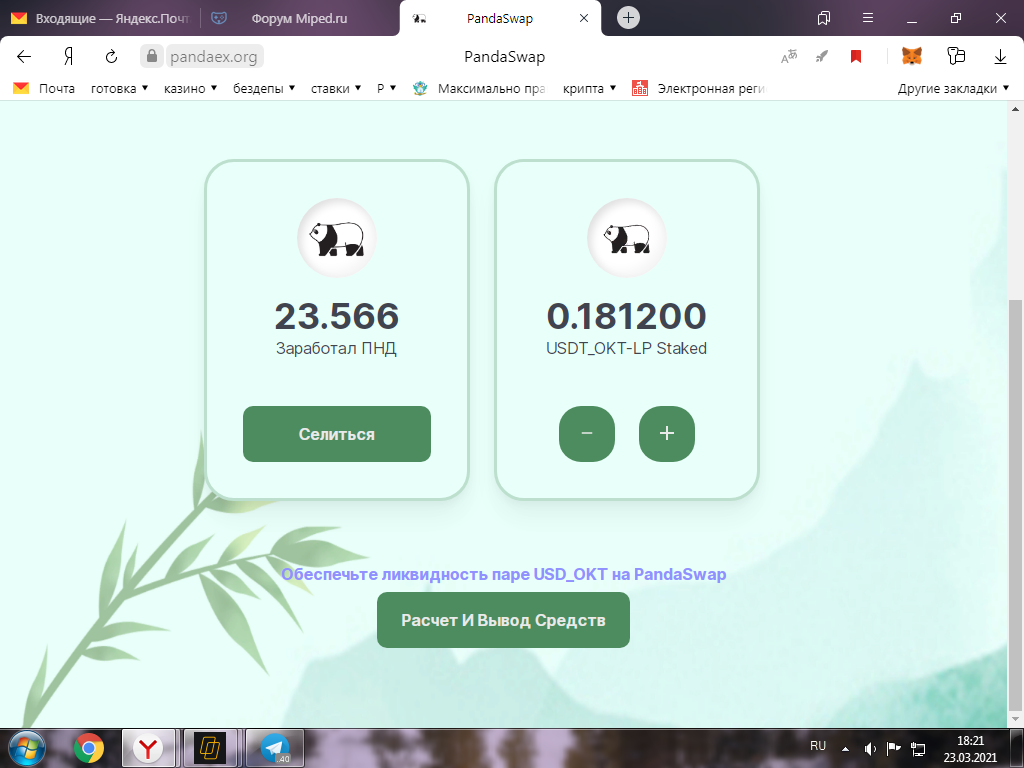
Task: Click the 0.181200 staked amount
Action: click(627, 316)
